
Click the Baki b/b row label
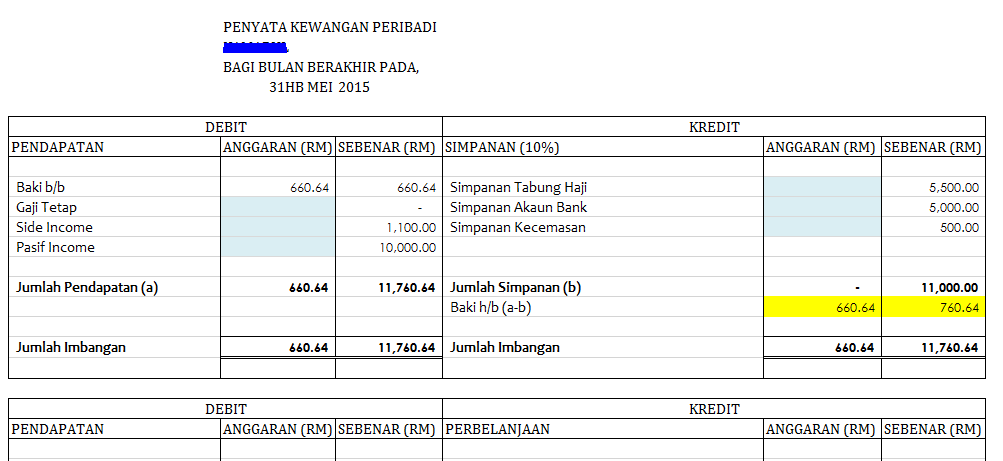pyautogui.click(x=40, y=187)
